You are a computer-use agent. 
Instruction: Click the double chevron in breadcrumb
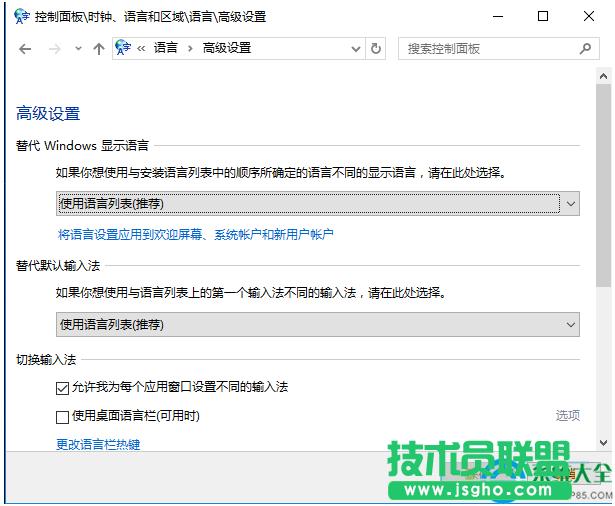point(141,49)
